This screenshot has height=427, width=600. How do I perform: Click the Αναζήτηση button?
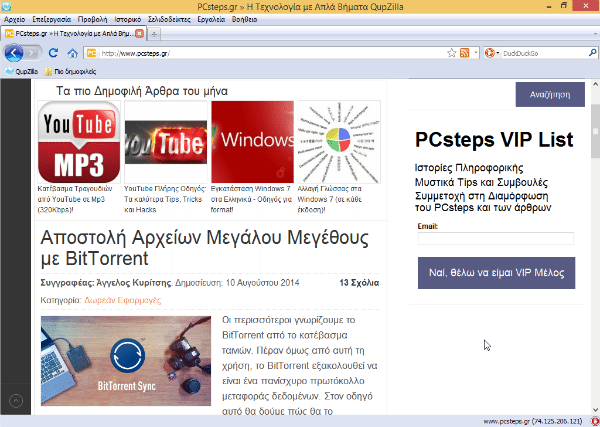[x=550, y=95]
